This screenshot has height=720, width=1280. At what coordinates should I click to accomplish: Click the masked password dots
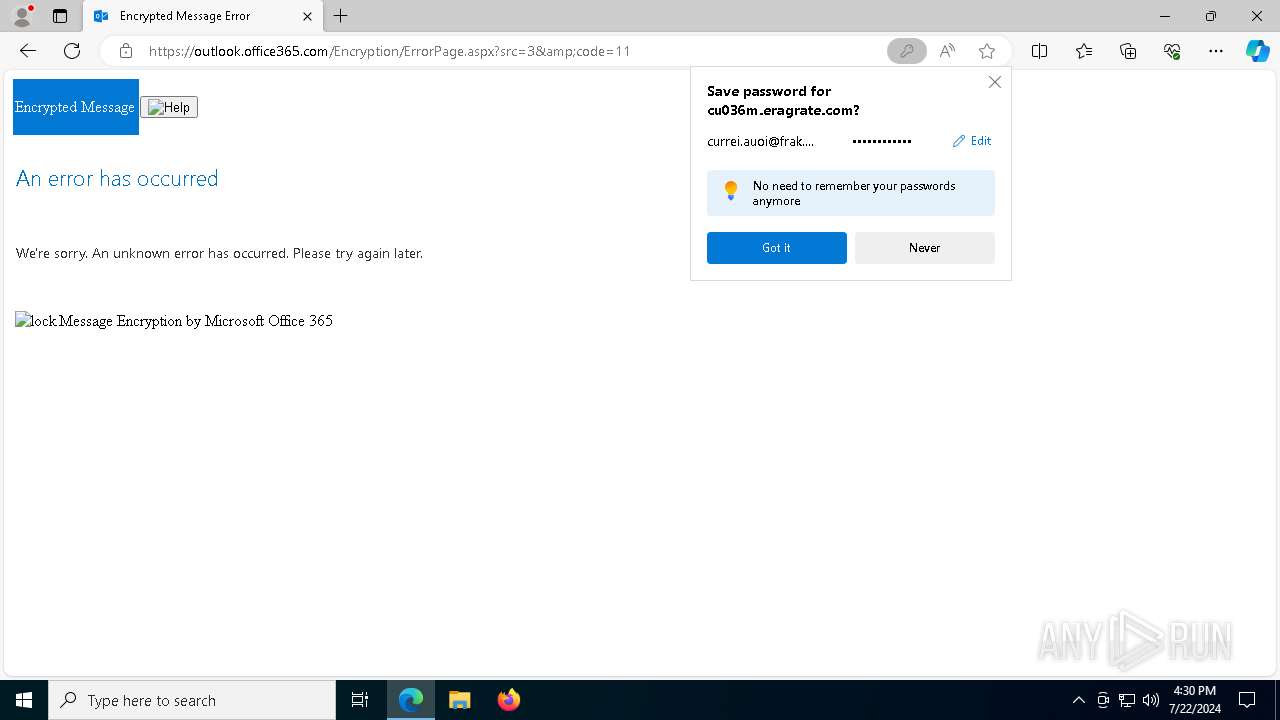point(881,141)
